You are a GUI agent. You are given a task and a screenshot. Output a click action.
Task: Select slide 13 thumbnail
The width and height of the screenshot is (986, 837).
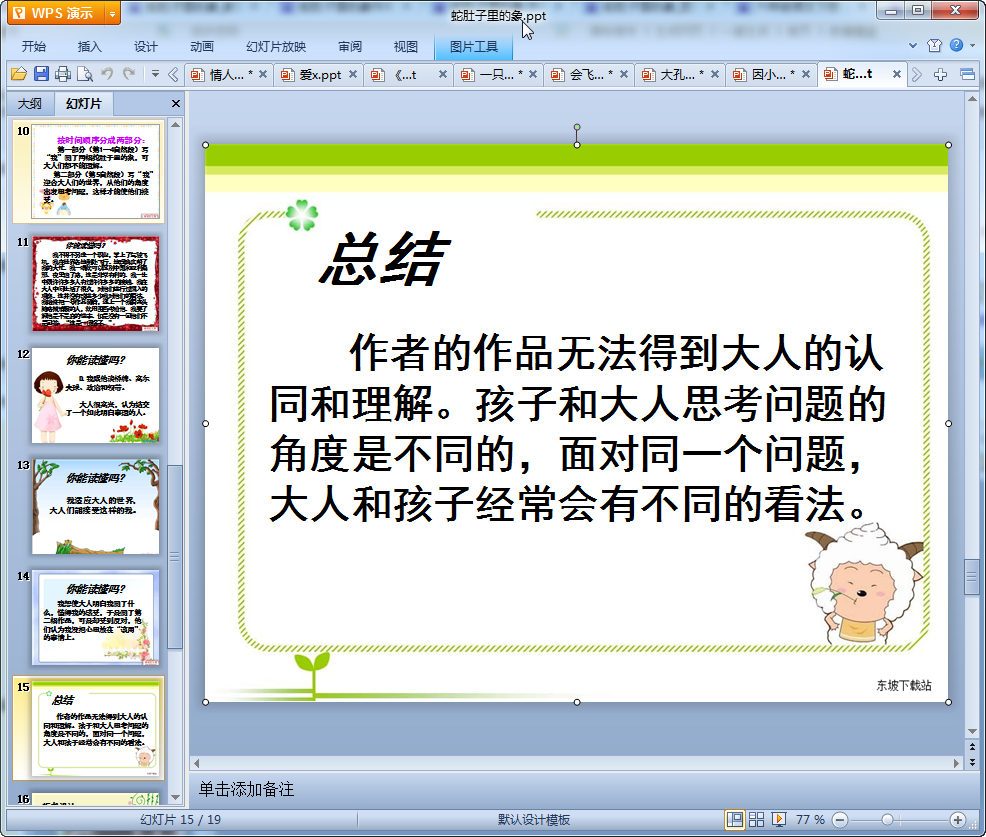[96, 506]
